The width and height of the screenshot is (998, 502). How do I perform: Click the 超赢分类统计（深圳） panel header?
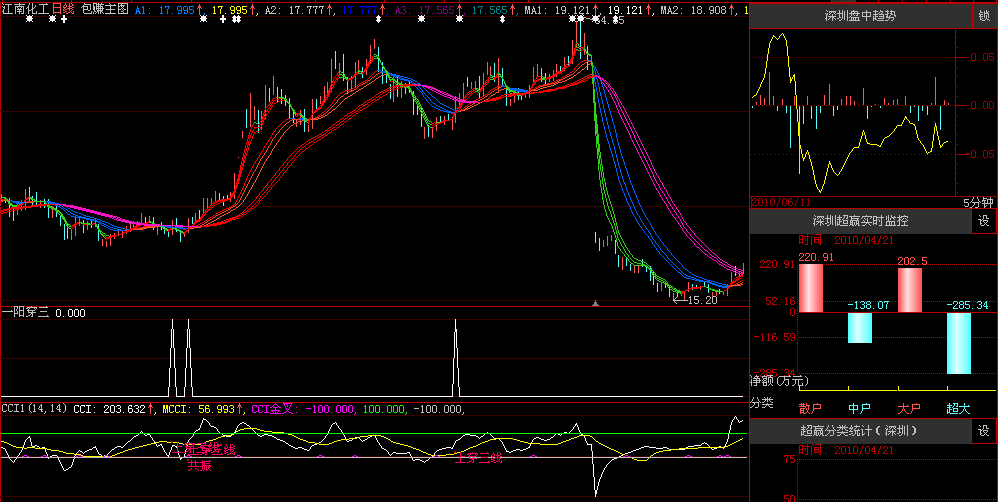click(x=859, y=431)
